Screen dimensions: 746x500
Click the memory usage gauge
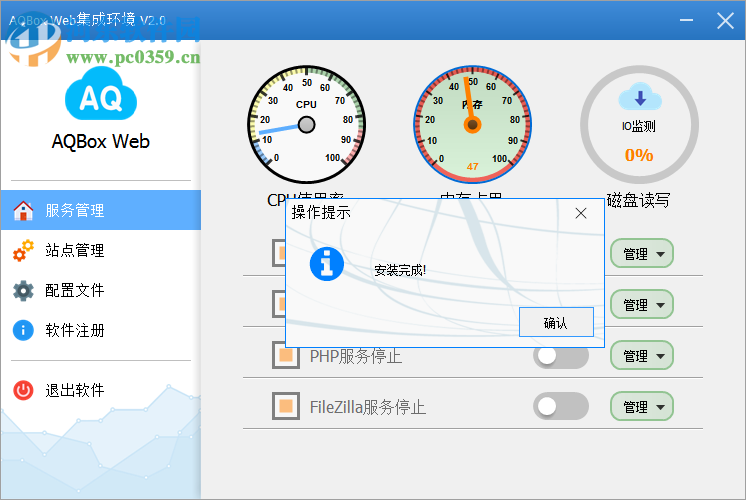(x=472, y=124)
